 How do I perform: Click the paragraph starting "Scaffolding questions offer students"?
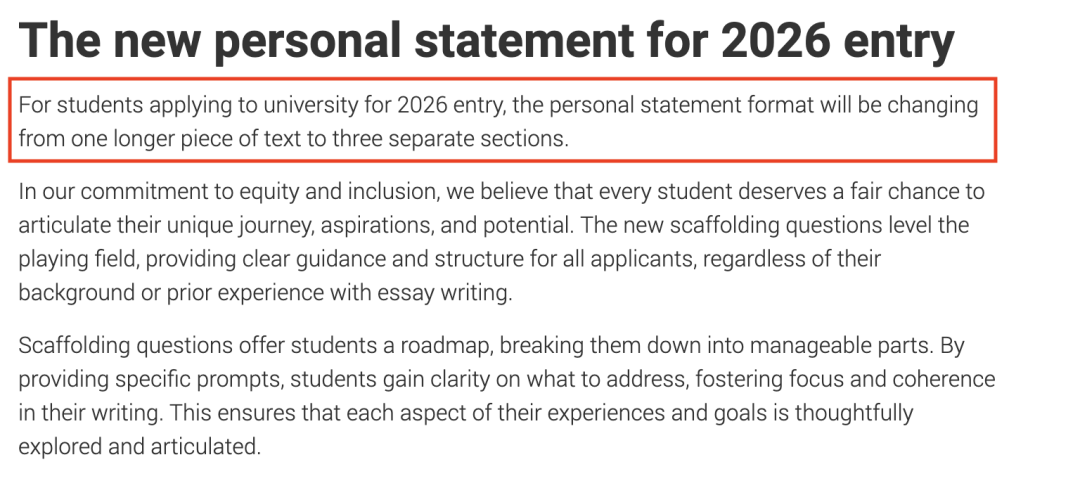[506, 397]
